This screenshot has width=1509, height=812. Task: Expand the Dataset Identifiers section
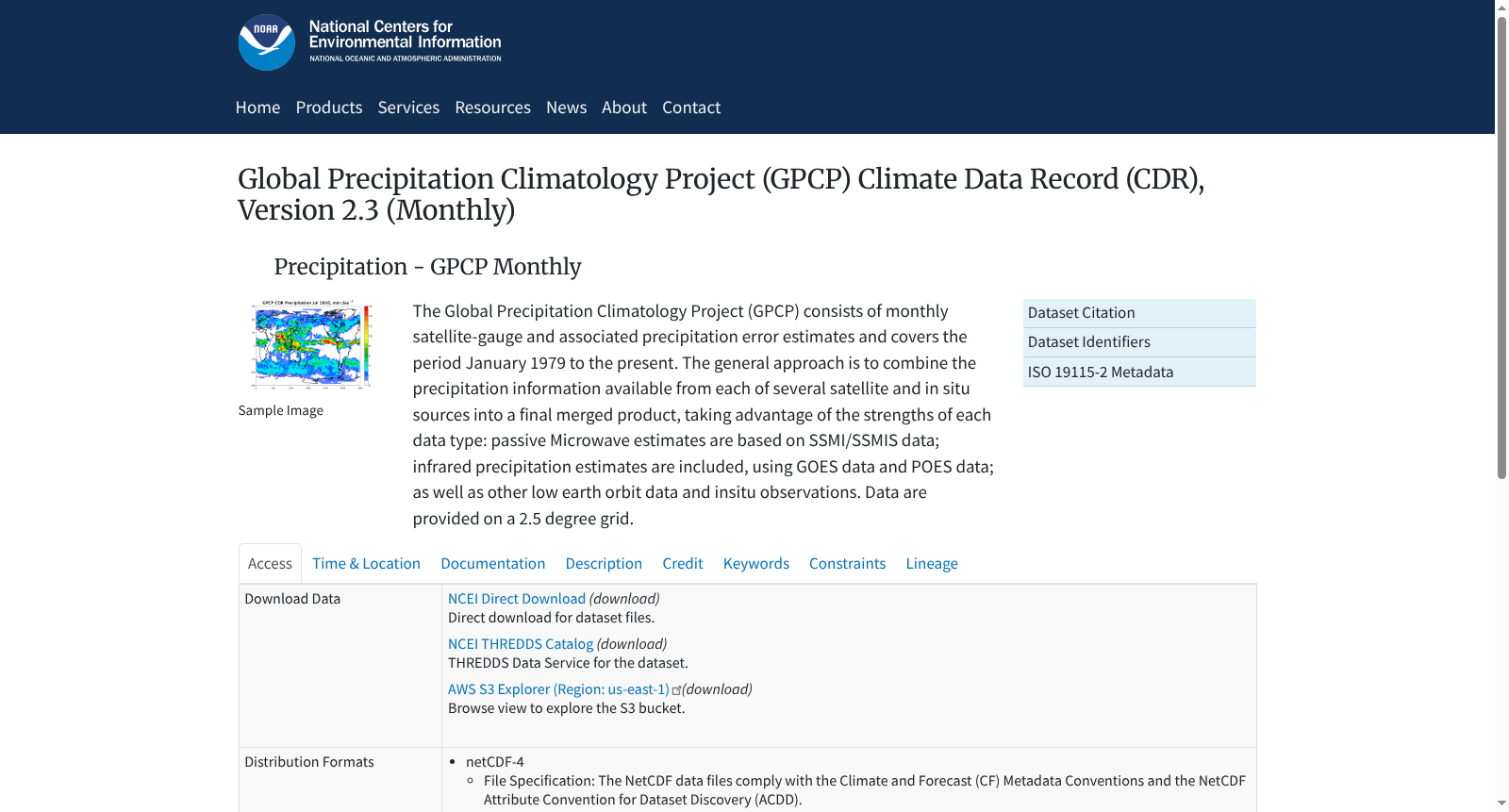click(1139, 342)
